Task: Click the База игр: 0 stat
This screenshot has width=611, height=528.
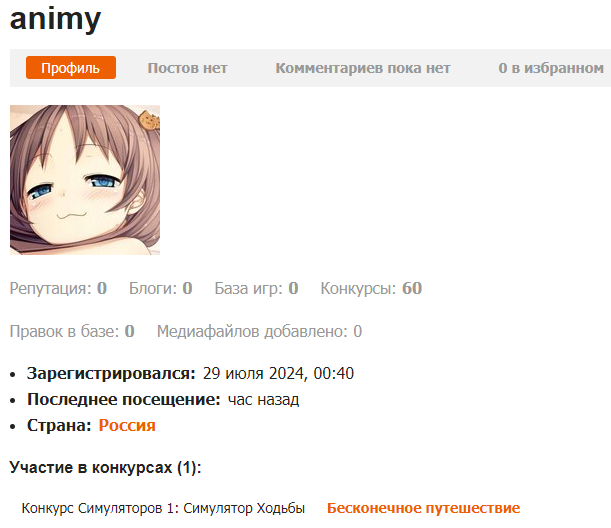Action: 256,288
